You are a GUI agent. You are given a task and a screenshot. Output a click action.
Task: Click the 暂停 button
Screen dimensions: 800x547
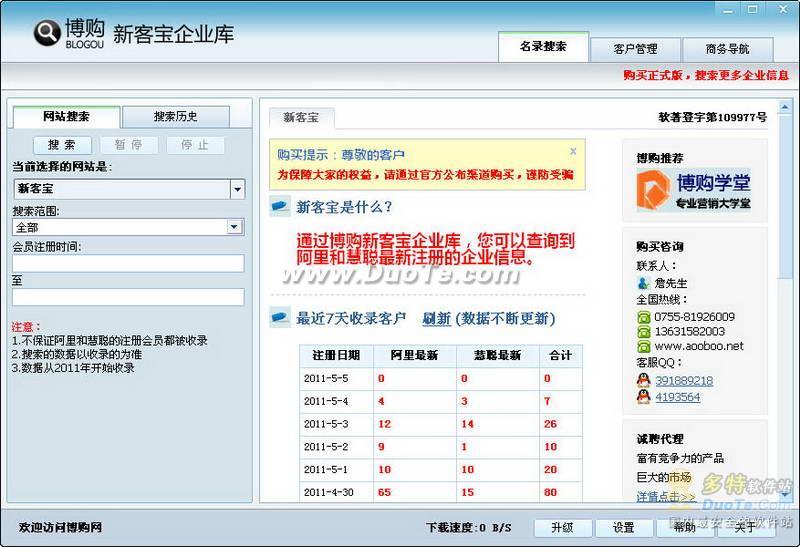(129, 145)
